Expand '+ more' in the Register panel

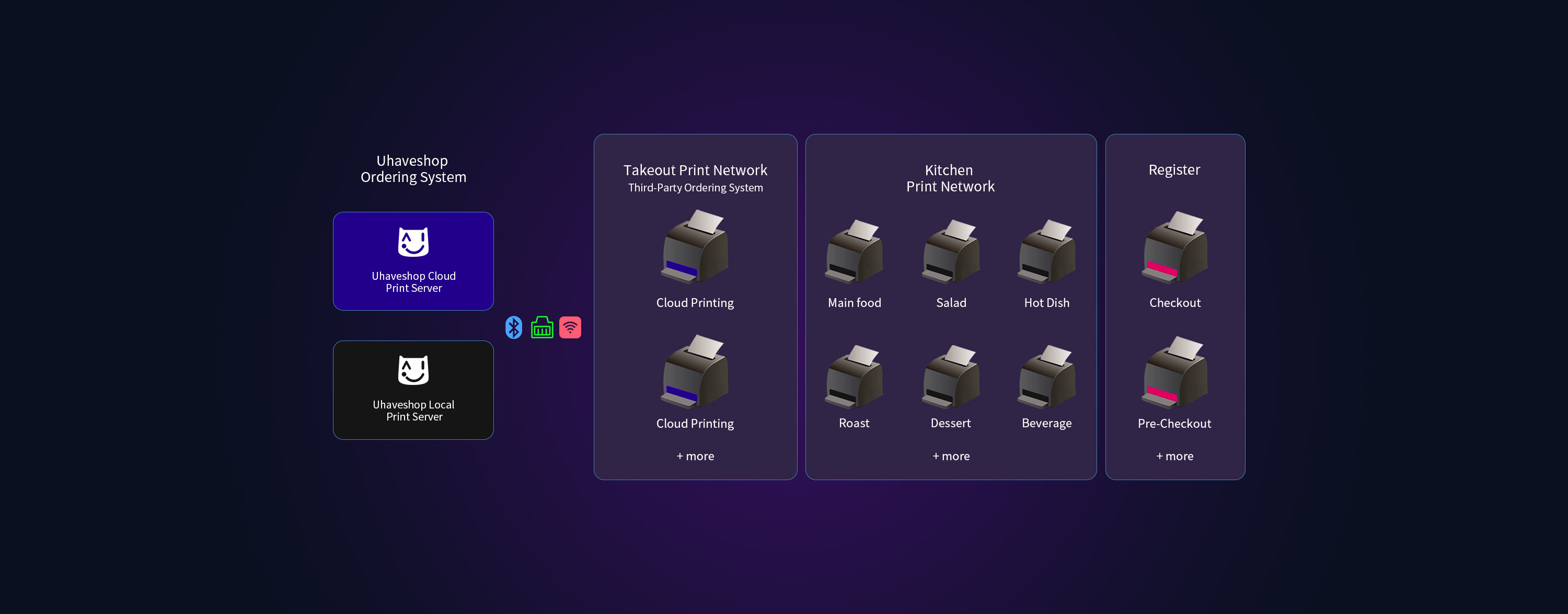tap(1174, 456)
